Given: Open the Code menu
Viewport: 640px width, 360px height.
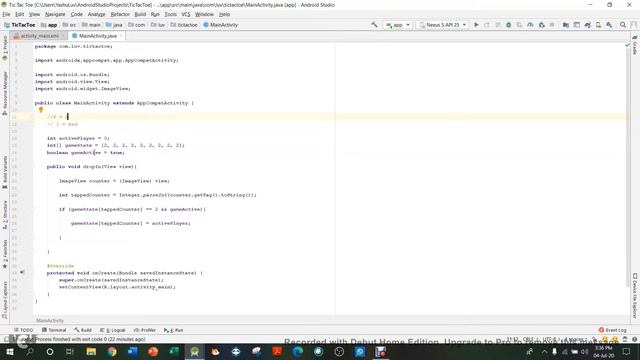Looking at the screenshot, I should (76, 14).
